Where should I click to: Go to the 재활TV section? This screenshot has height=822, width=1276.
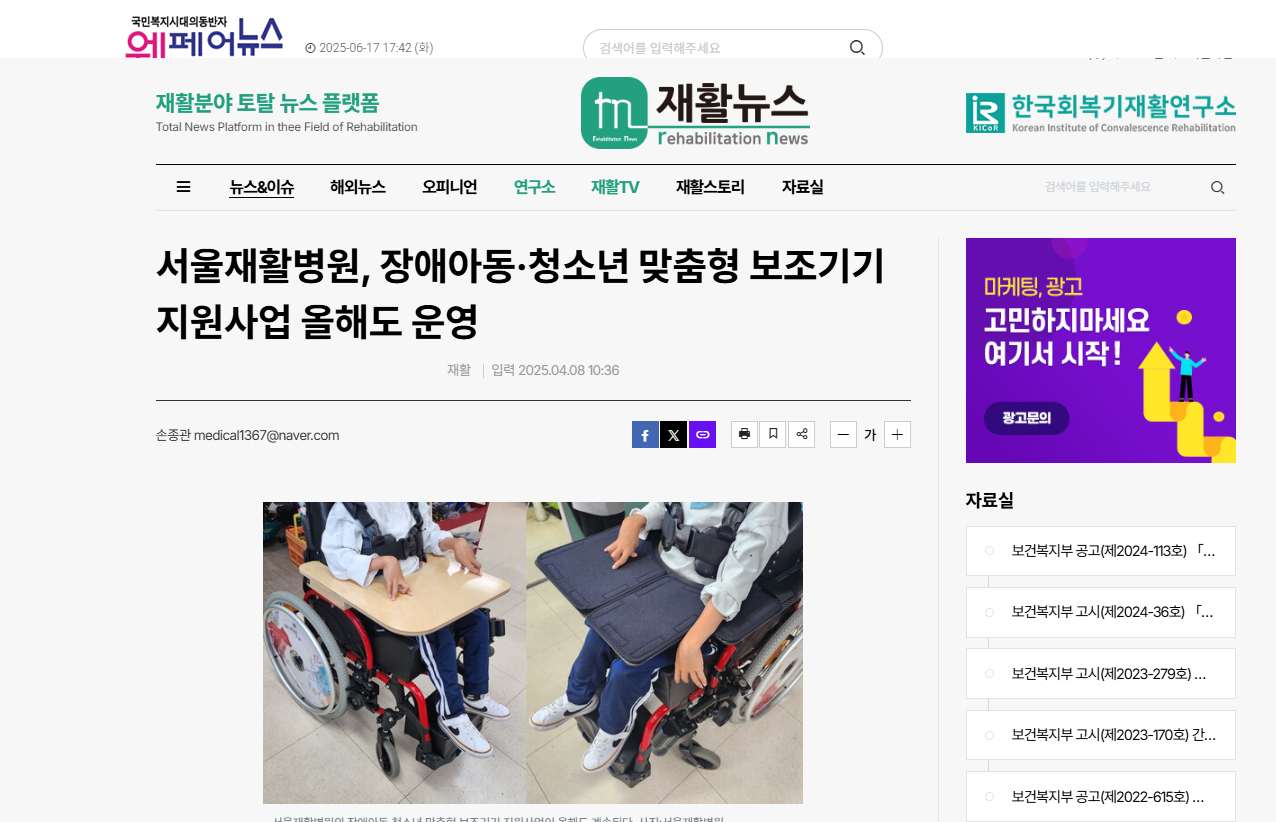(615, 187)
